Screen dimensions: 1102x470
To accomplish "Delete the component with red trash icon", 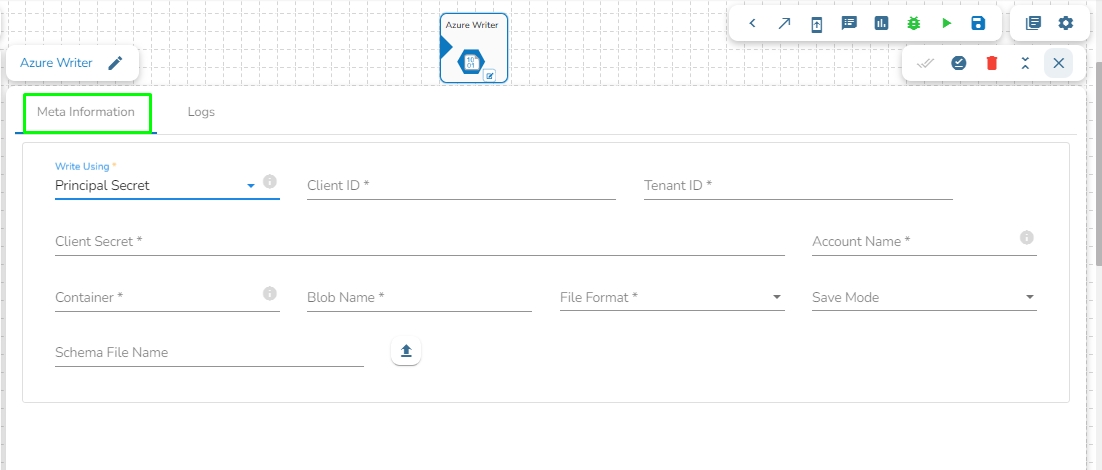I will coord(992,63).
